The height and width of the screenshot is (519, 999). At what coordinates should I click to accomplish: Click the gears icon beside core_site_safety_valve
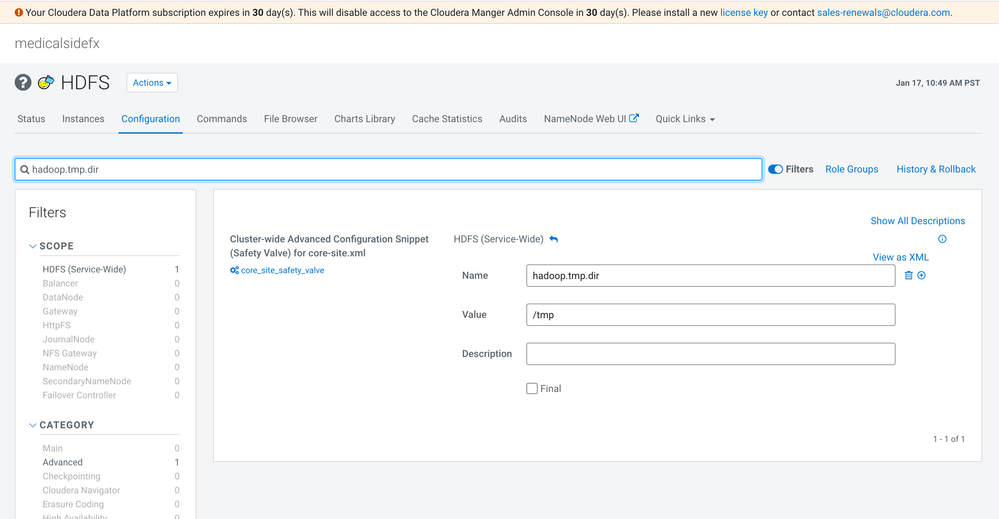point(234,270)
